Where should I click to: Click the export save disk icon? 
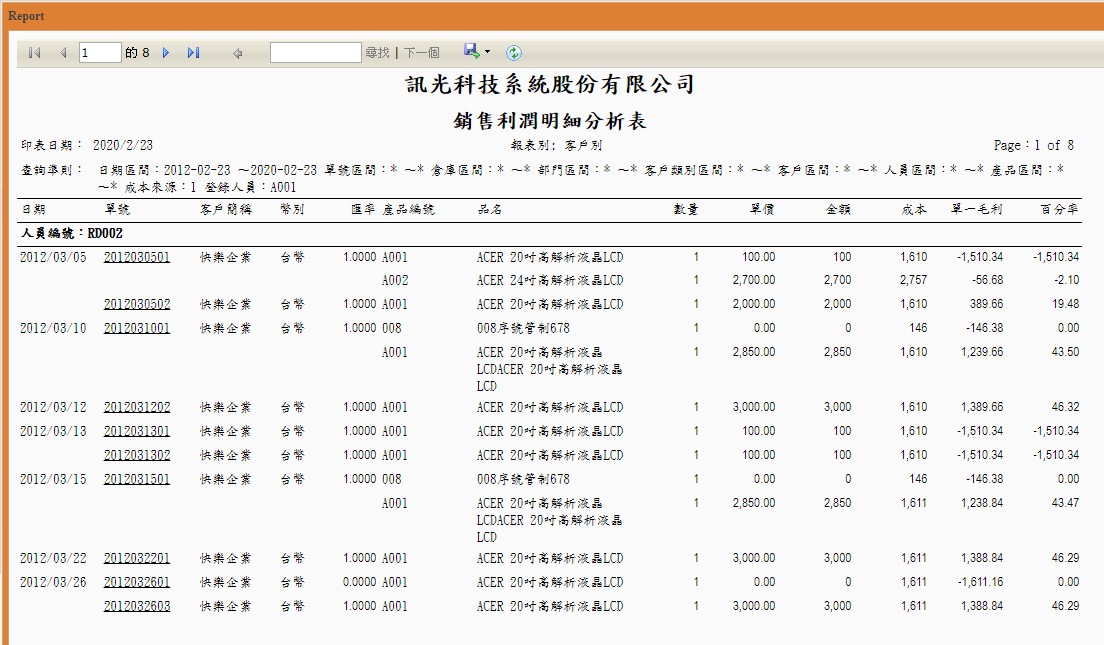click(x=471, y=50)
